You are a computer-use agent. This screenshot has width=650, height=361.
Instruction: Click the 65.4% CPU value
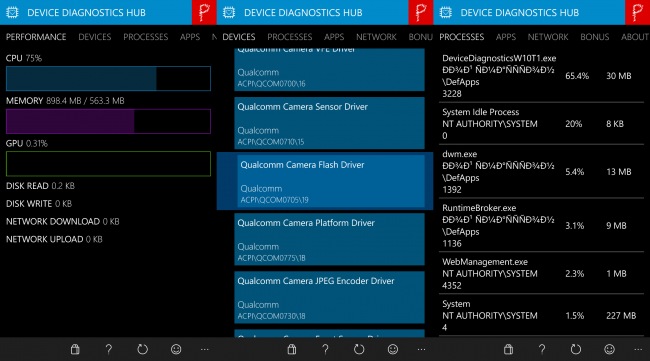[577, 76]
